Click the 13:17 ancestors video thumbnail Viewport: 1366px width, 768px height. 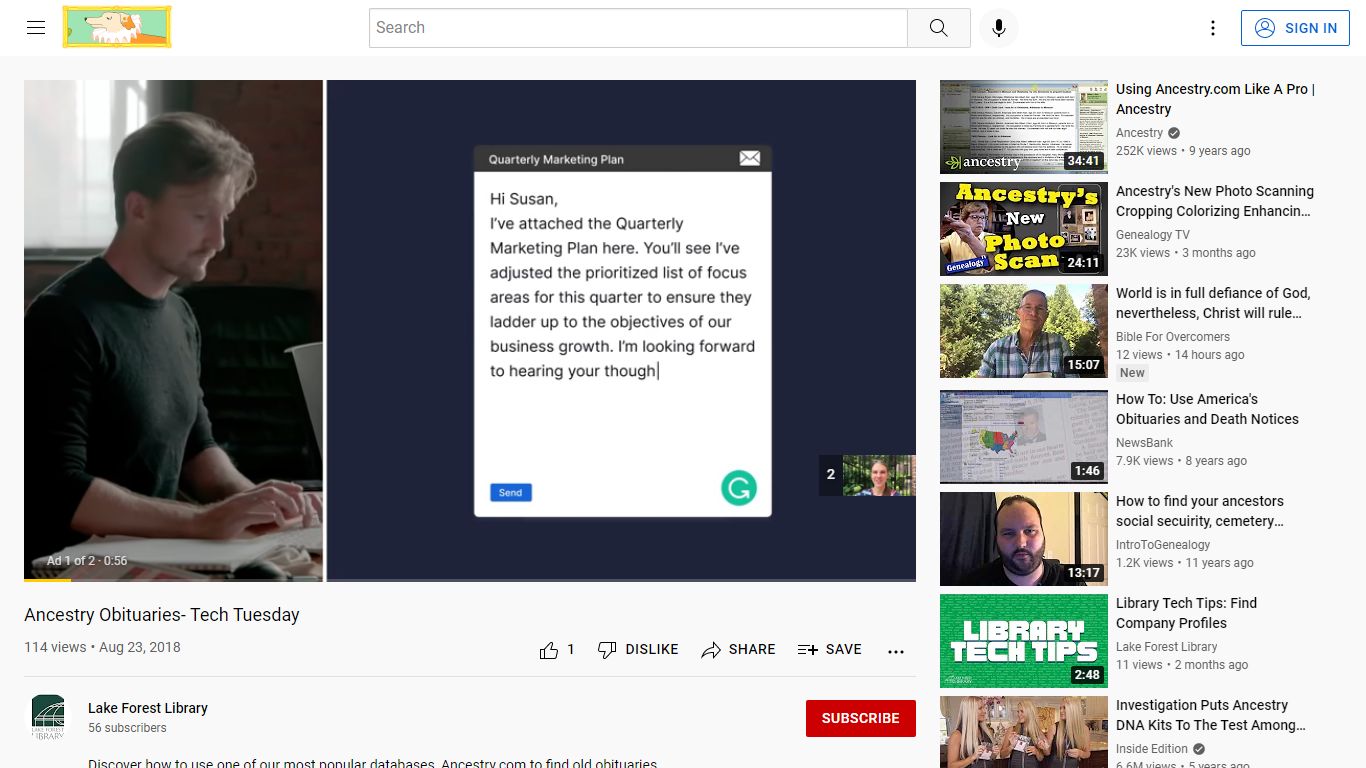pyautogui.click(x=1024, y=539)
